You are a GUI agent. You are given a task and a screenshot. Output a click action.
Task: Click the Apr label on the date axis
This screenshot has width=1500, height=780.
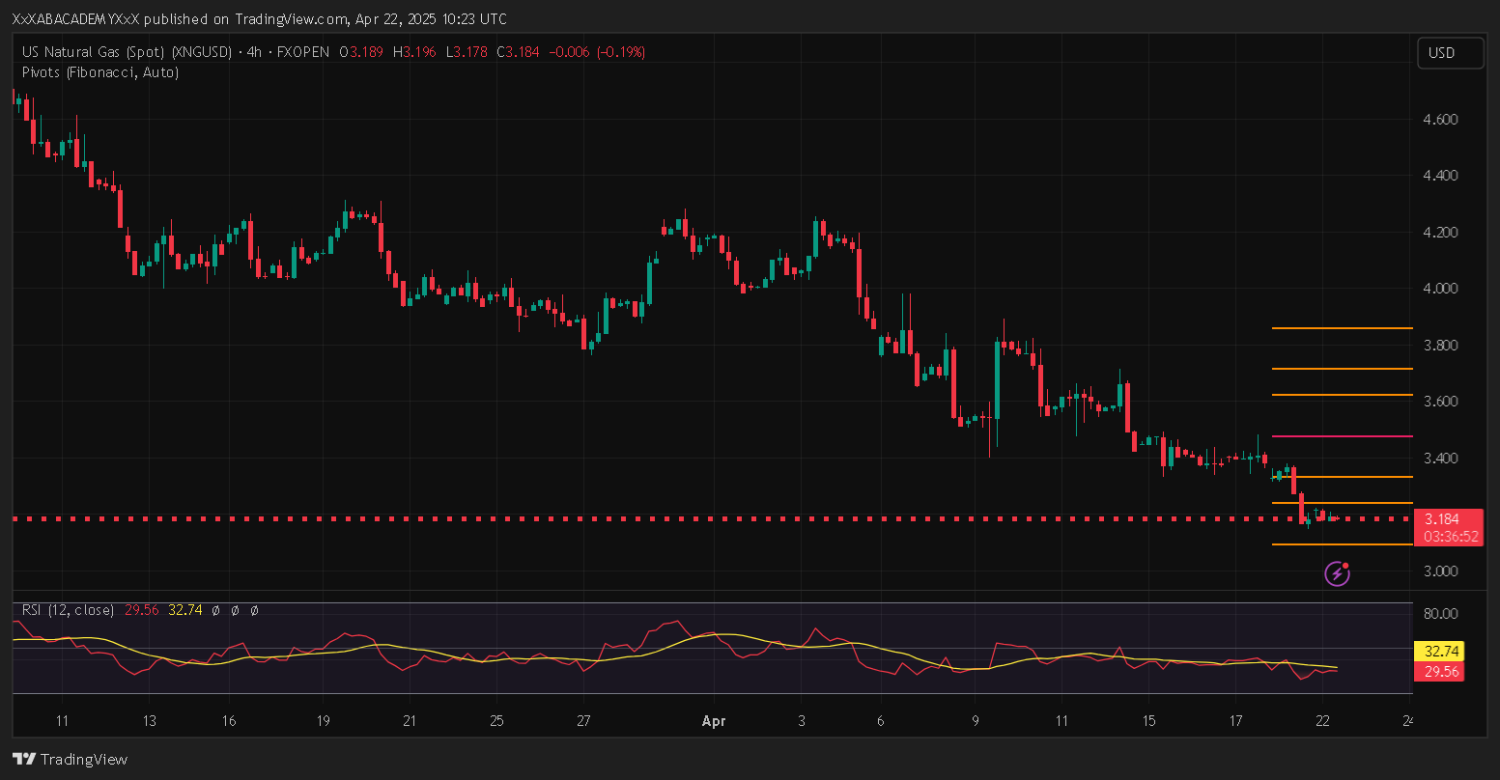(x=713, y=721)
